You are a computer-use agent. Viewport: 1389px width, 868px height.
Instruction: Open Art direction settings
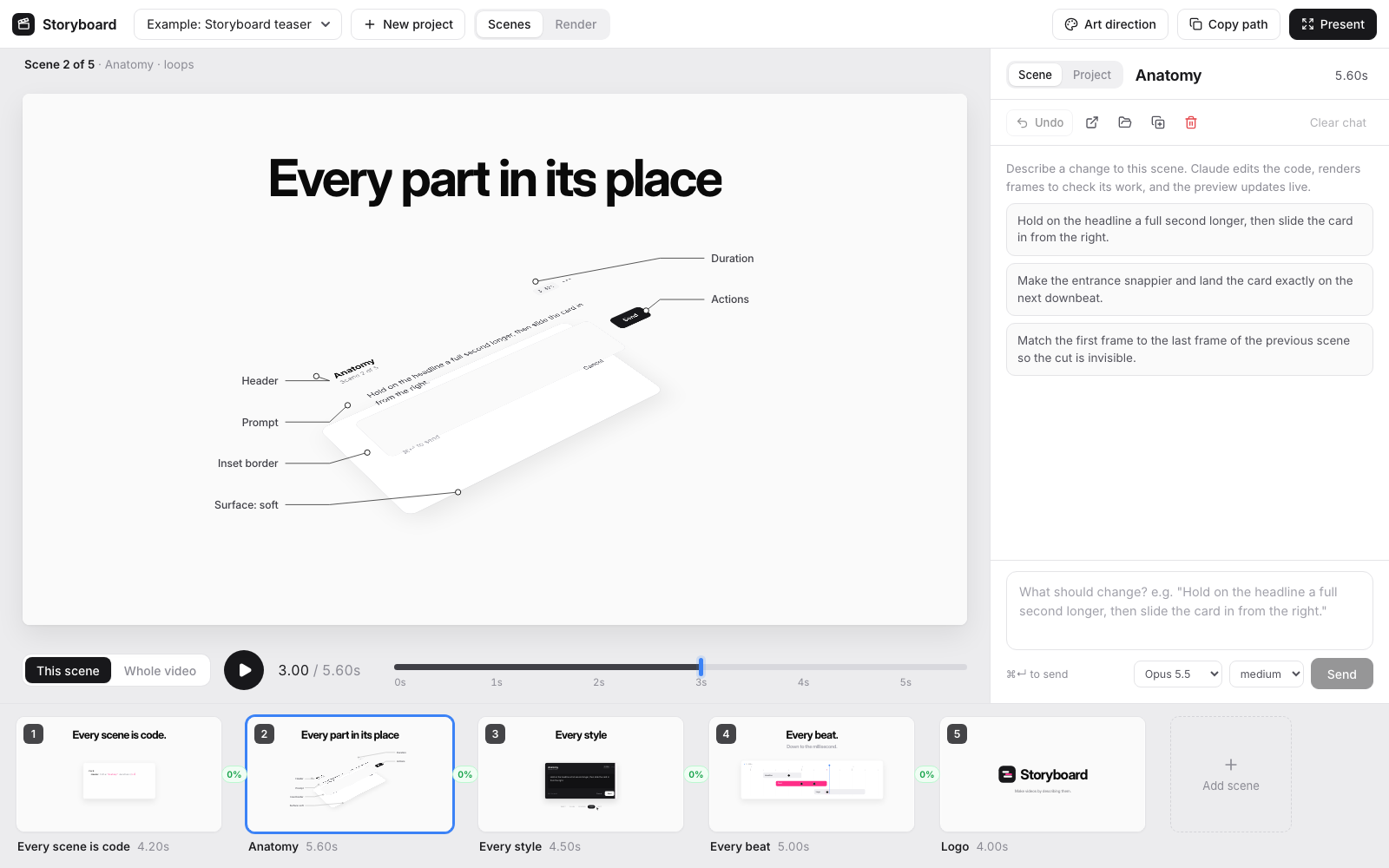click(1110, 24)
